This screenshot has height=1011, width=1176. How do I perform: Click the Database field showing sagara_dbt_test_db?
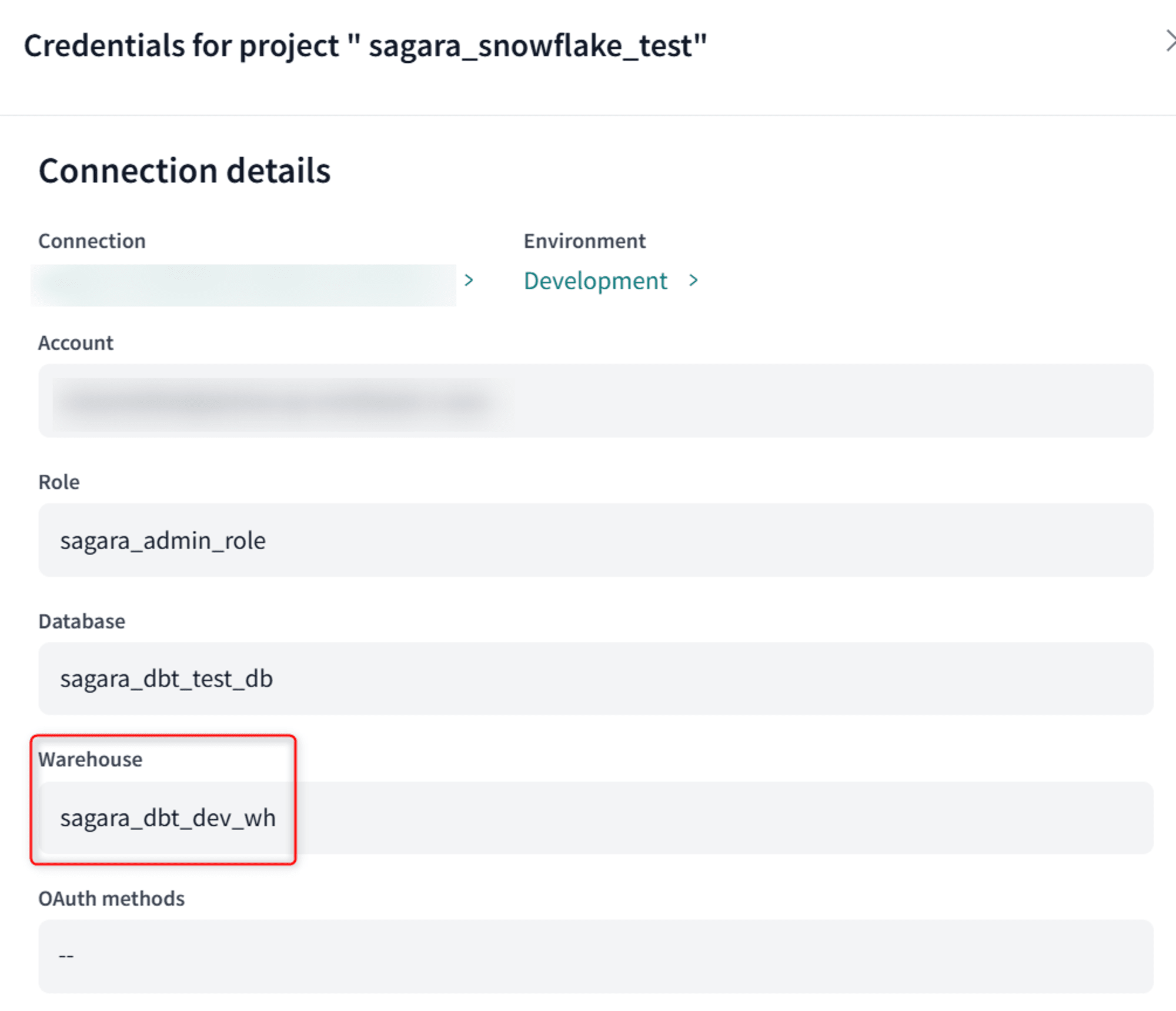[x=596, y=679]
